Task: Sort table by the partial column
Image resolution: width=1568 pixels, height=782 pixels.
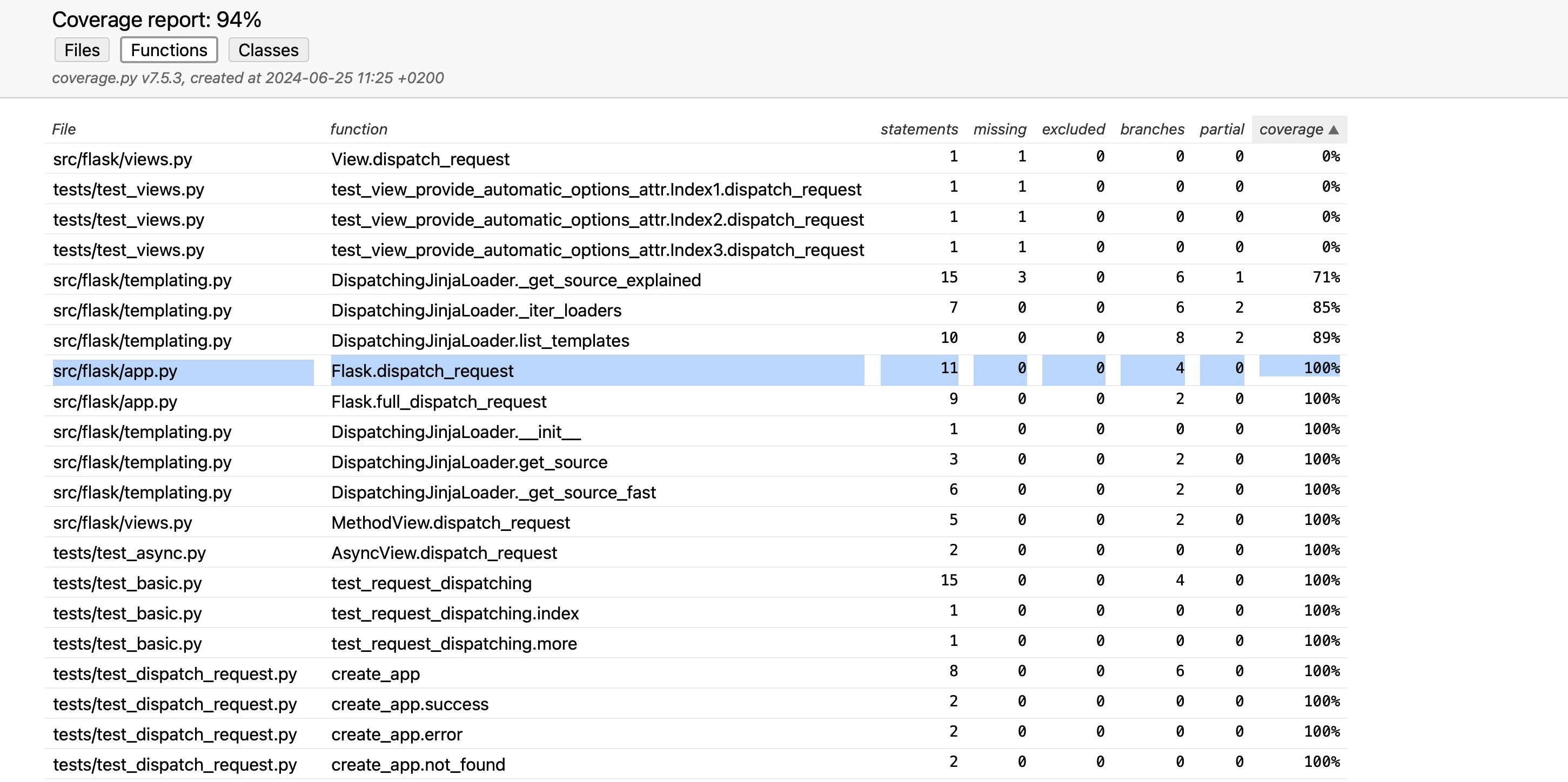Action: coord(1222,129)
